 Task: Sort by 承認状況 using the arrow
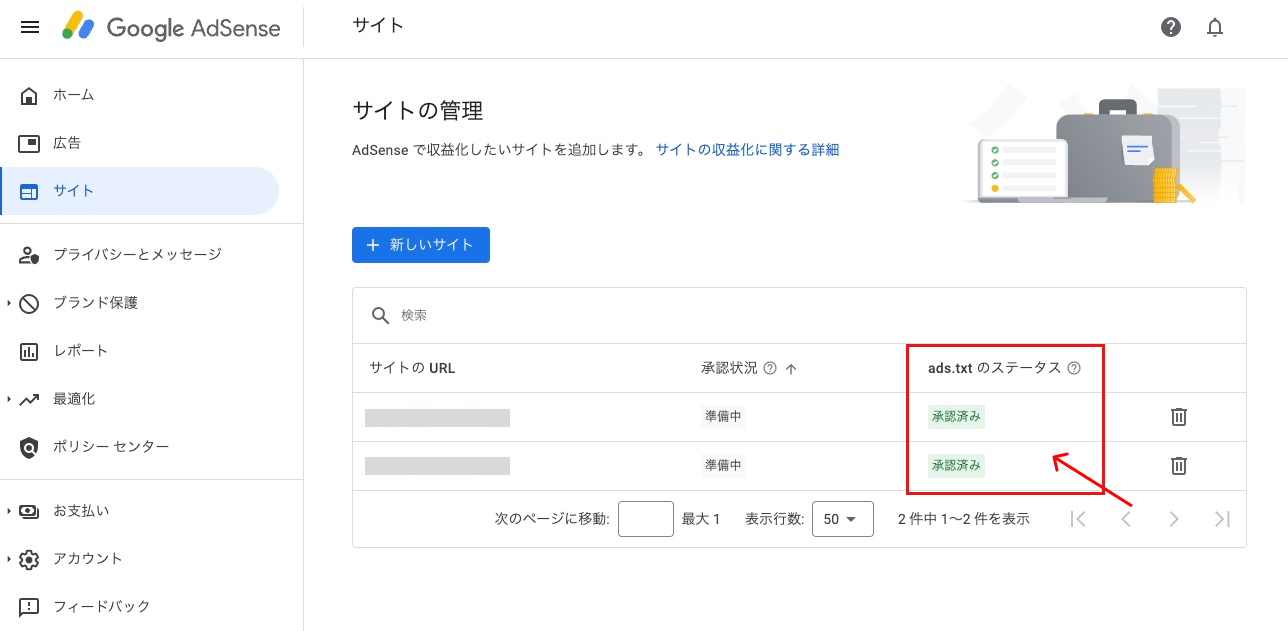[x=791, y=368]
